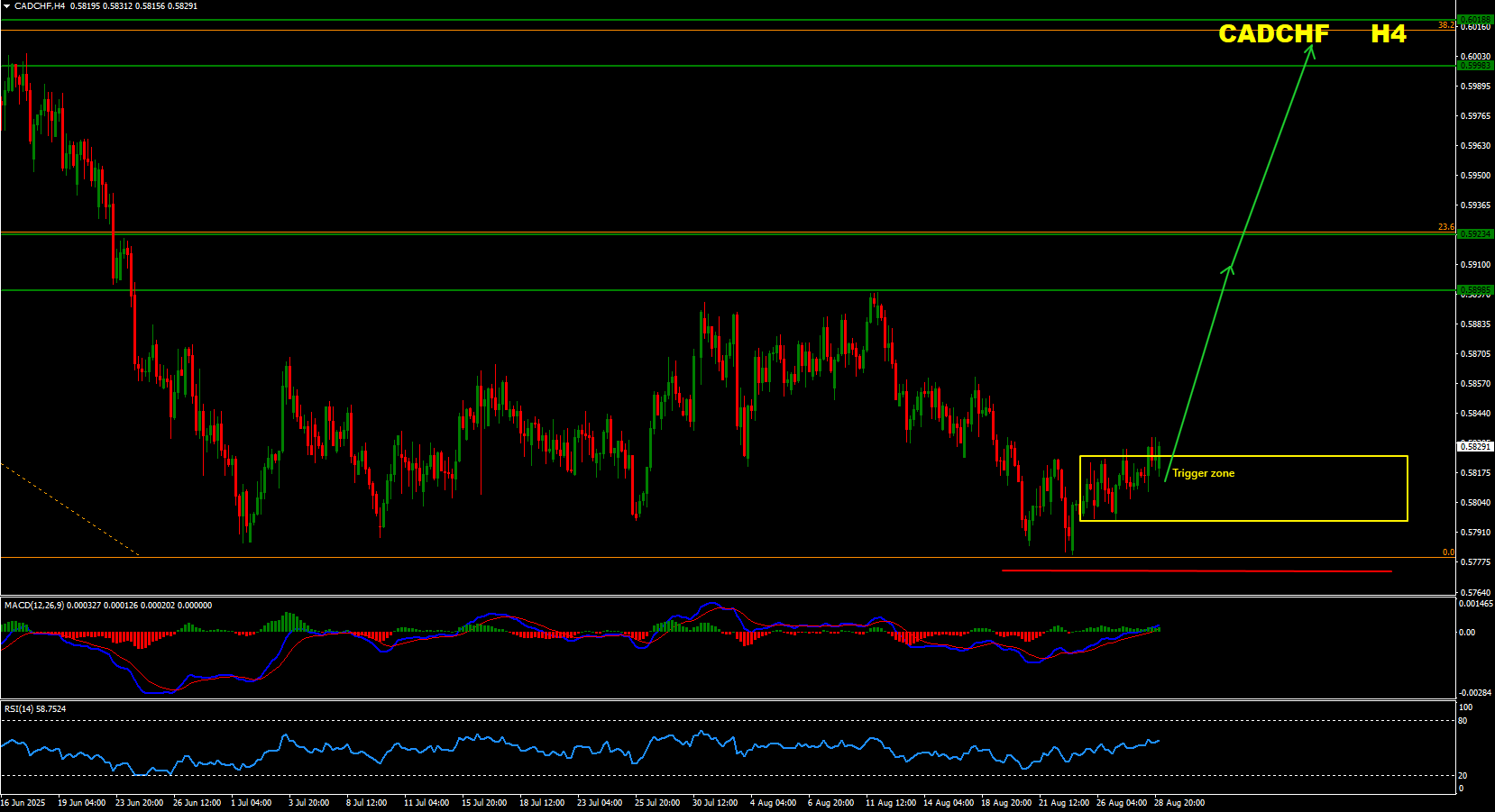Click the RSI(14) indicator label
The height and width of the screenshot is (812, 1495).
(19, 709)
